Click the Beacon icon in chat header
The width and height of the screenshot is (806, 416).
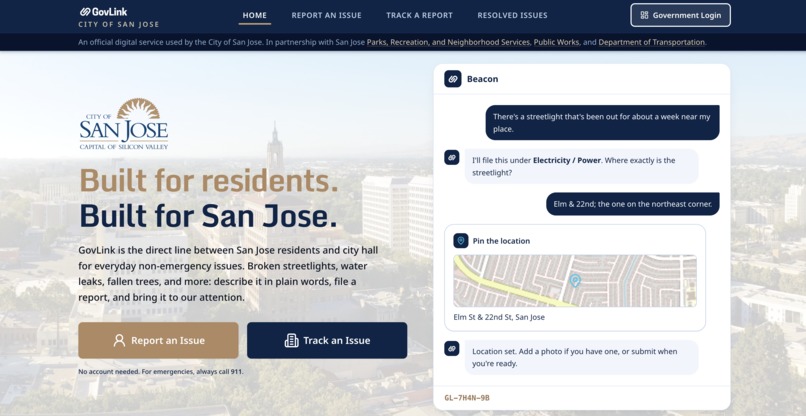453,79
